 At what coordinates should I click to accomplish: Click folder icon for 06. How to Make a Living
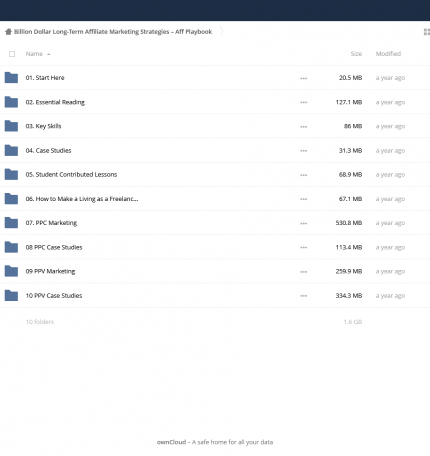(11, 199)
